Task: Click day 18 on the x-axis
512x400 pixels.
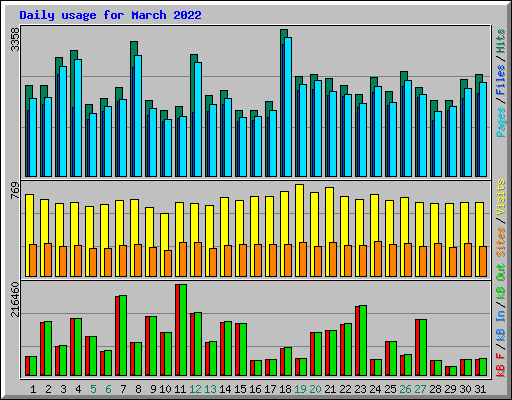Action: pos(285,389)
